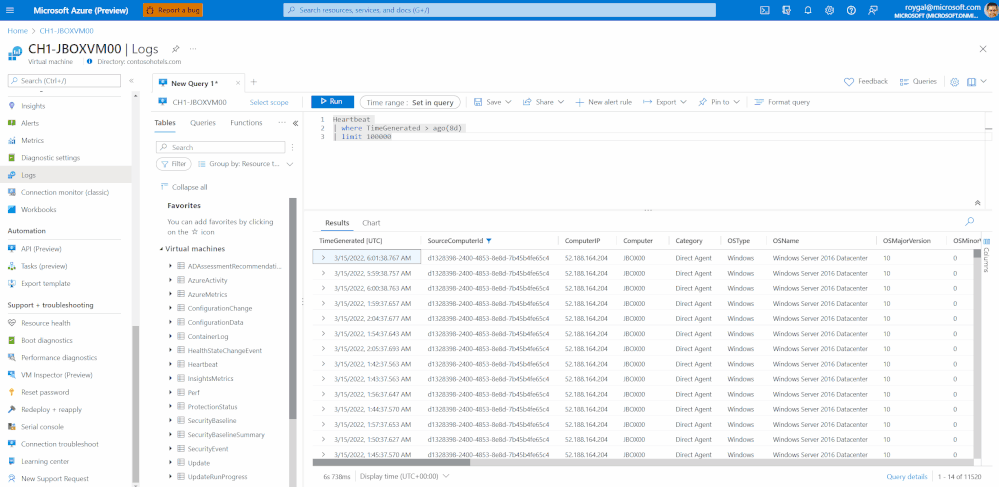This screenshot has width=999, height=487.
Task: Open the more options ellipsis beside Functions
Action: [x=282, y=123]
